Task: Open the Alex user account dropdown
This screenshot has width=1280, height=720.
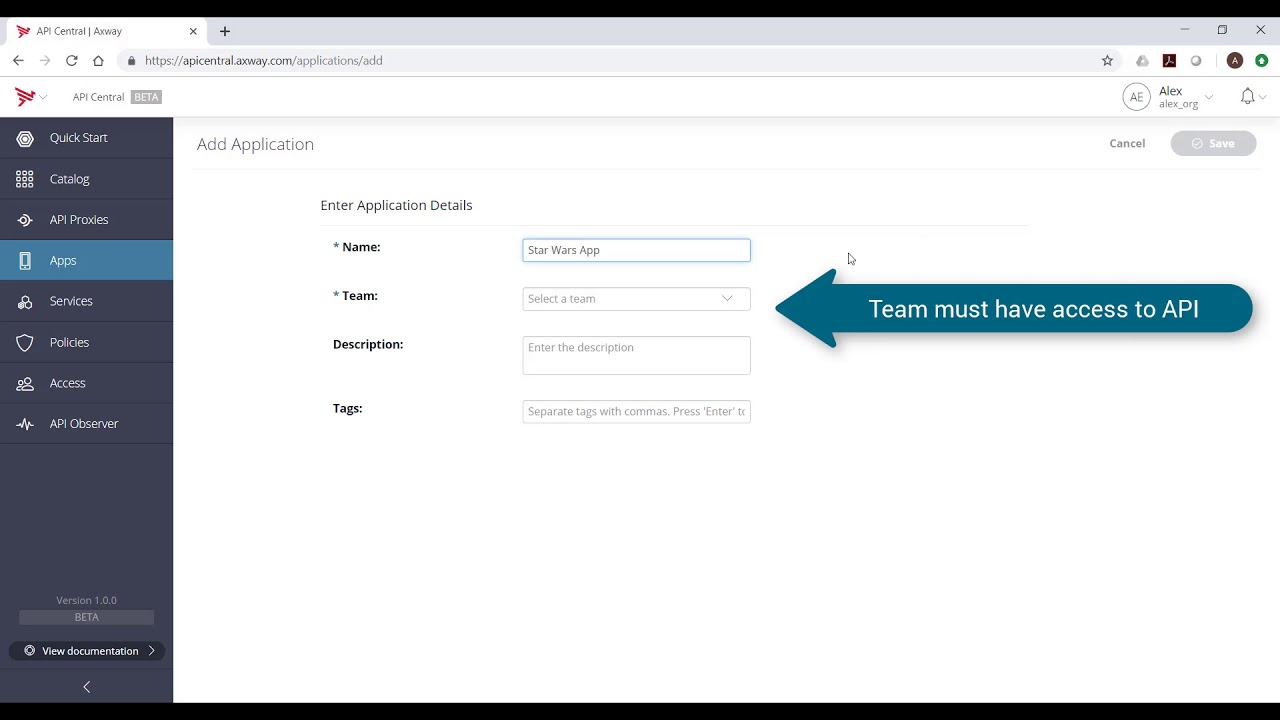Action: [x=1185, y=97]
